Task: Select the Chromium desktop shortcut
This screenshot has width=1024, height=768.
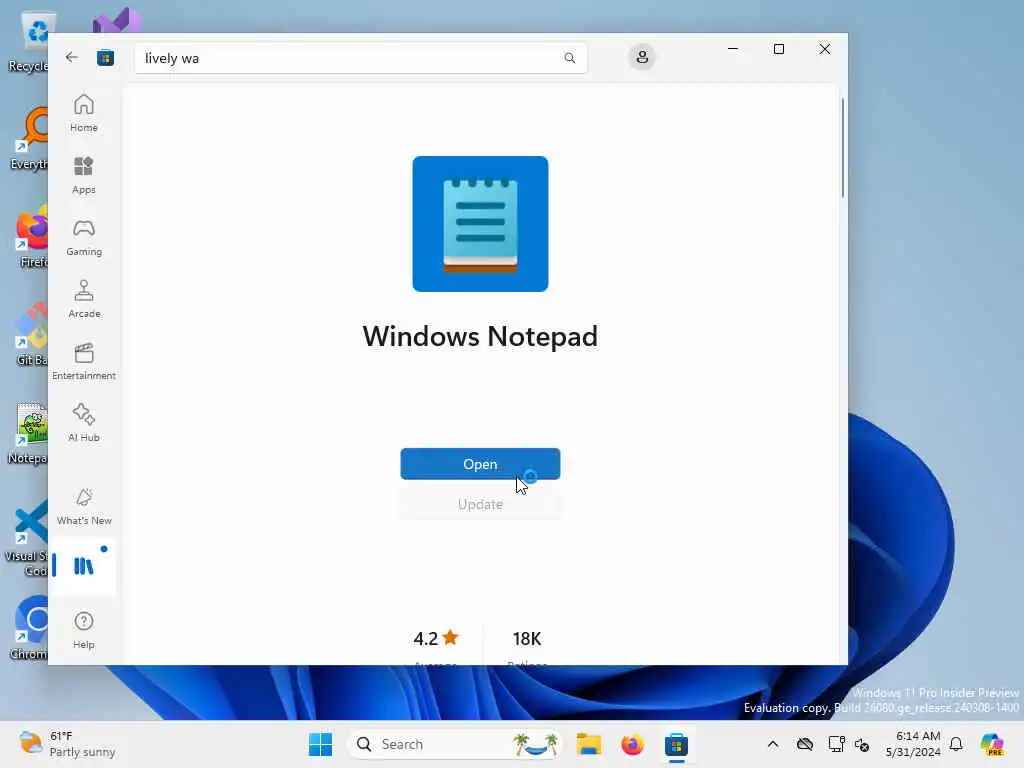Action: click(30, 627)
